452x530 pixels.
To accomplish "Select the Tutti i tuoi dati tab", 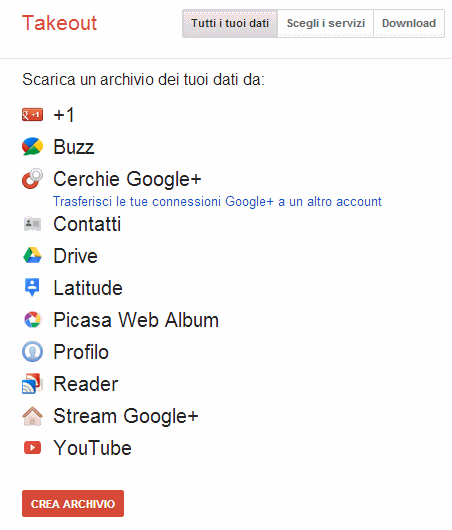I will coord(230,23).
